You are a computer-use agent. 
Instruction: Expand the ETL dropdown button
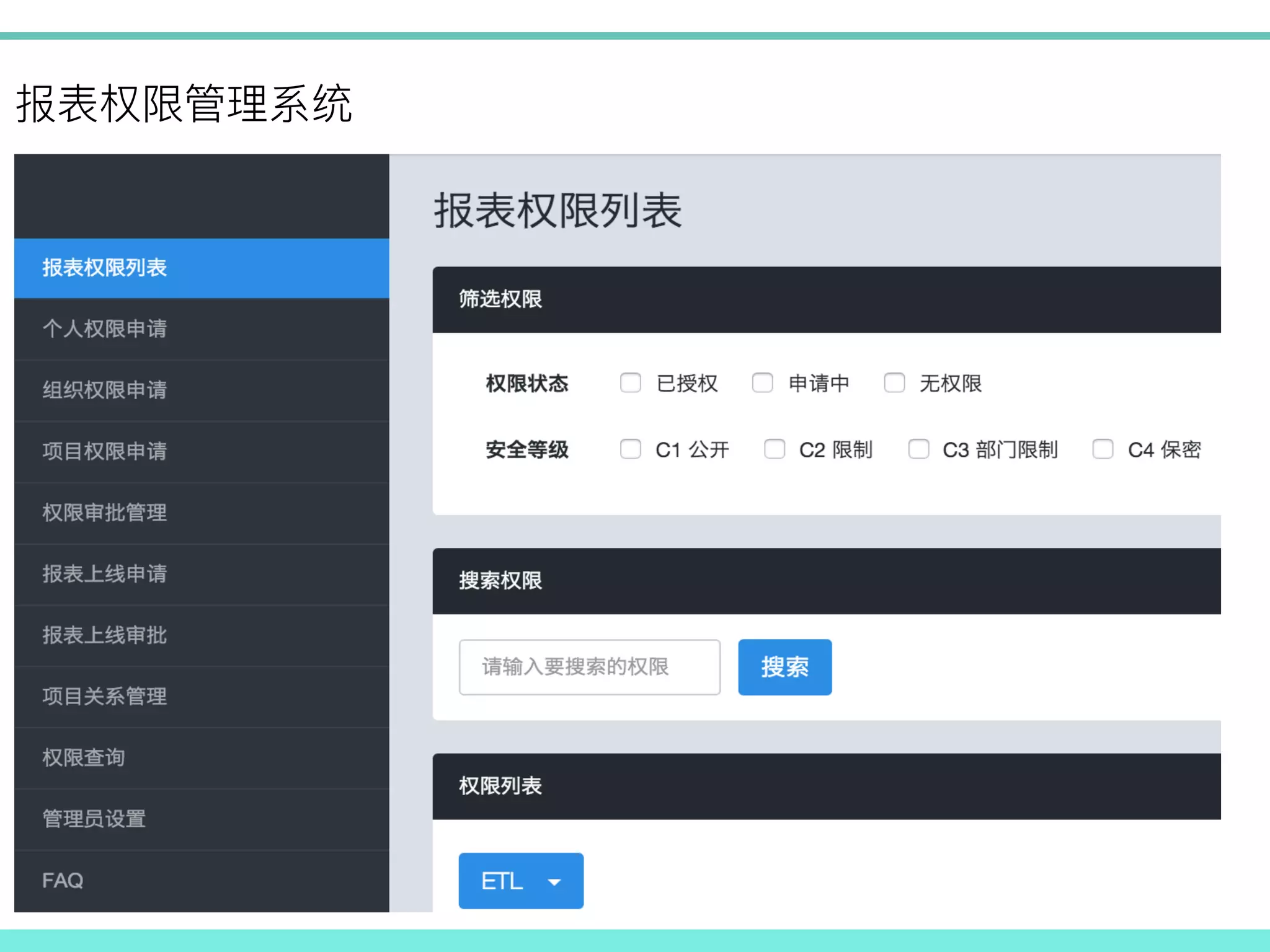point(521,881)
